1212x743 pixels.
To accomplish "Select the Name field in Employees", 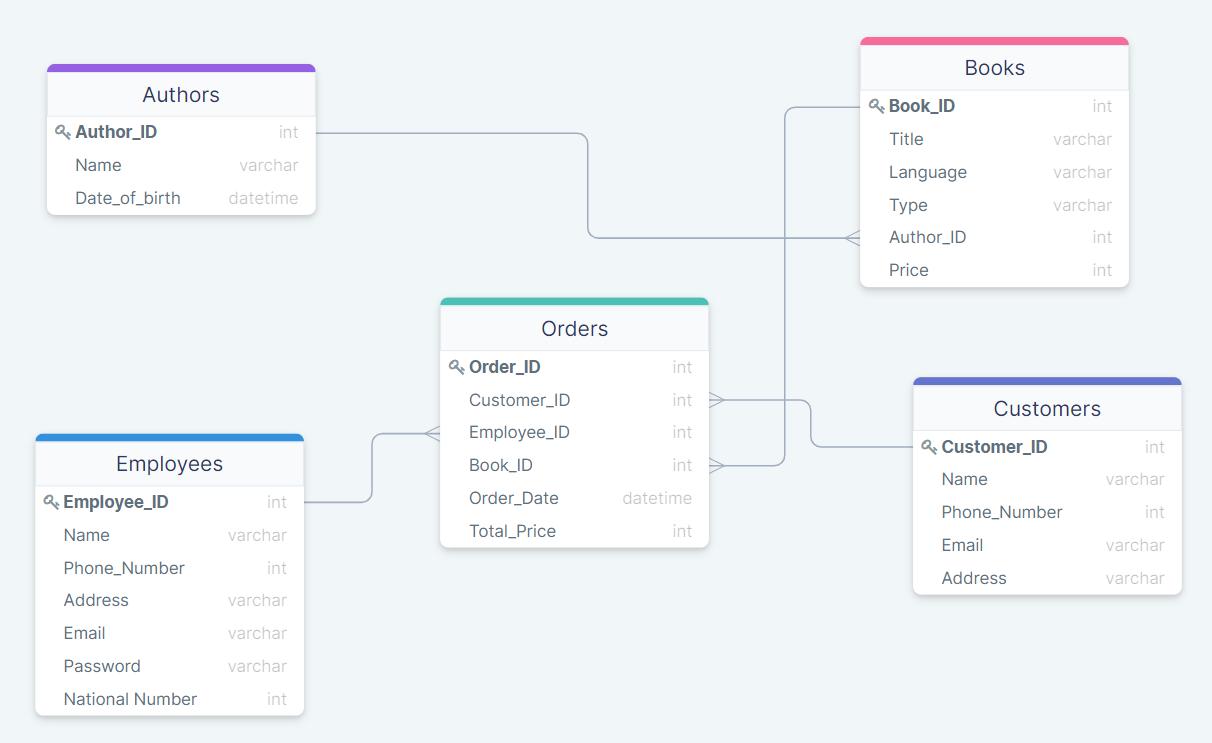I will tap(169, 535).
